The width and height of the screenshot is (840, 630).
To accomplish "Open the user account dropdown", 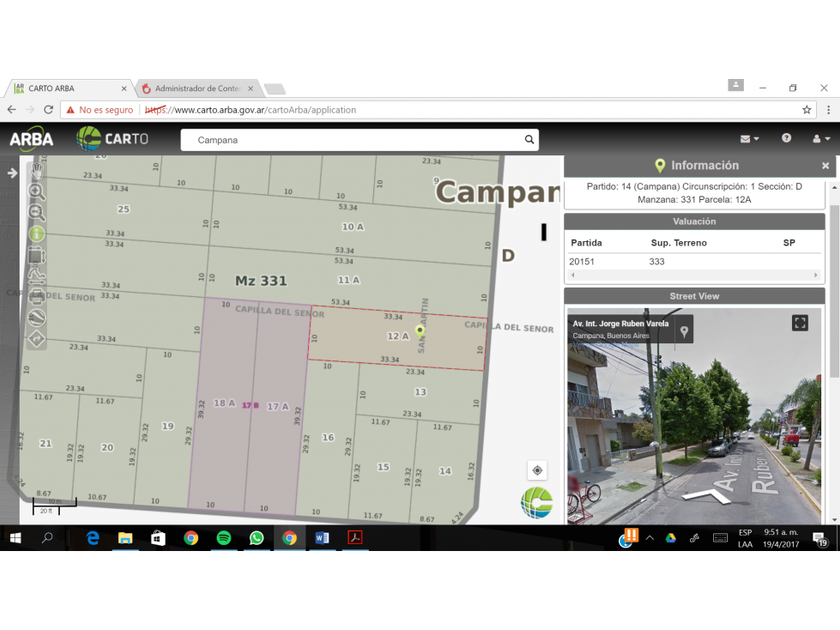I will click(821, 139).
